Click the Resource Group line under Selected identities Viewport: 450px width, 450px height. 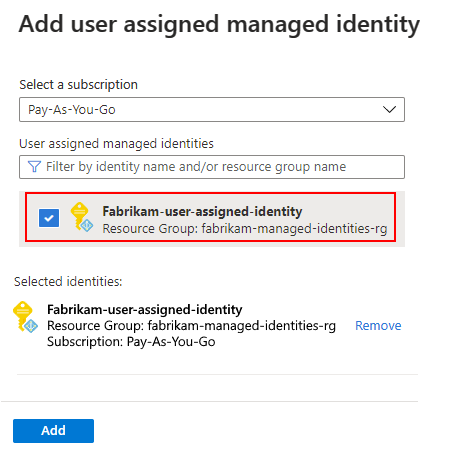tap(191, 326)
